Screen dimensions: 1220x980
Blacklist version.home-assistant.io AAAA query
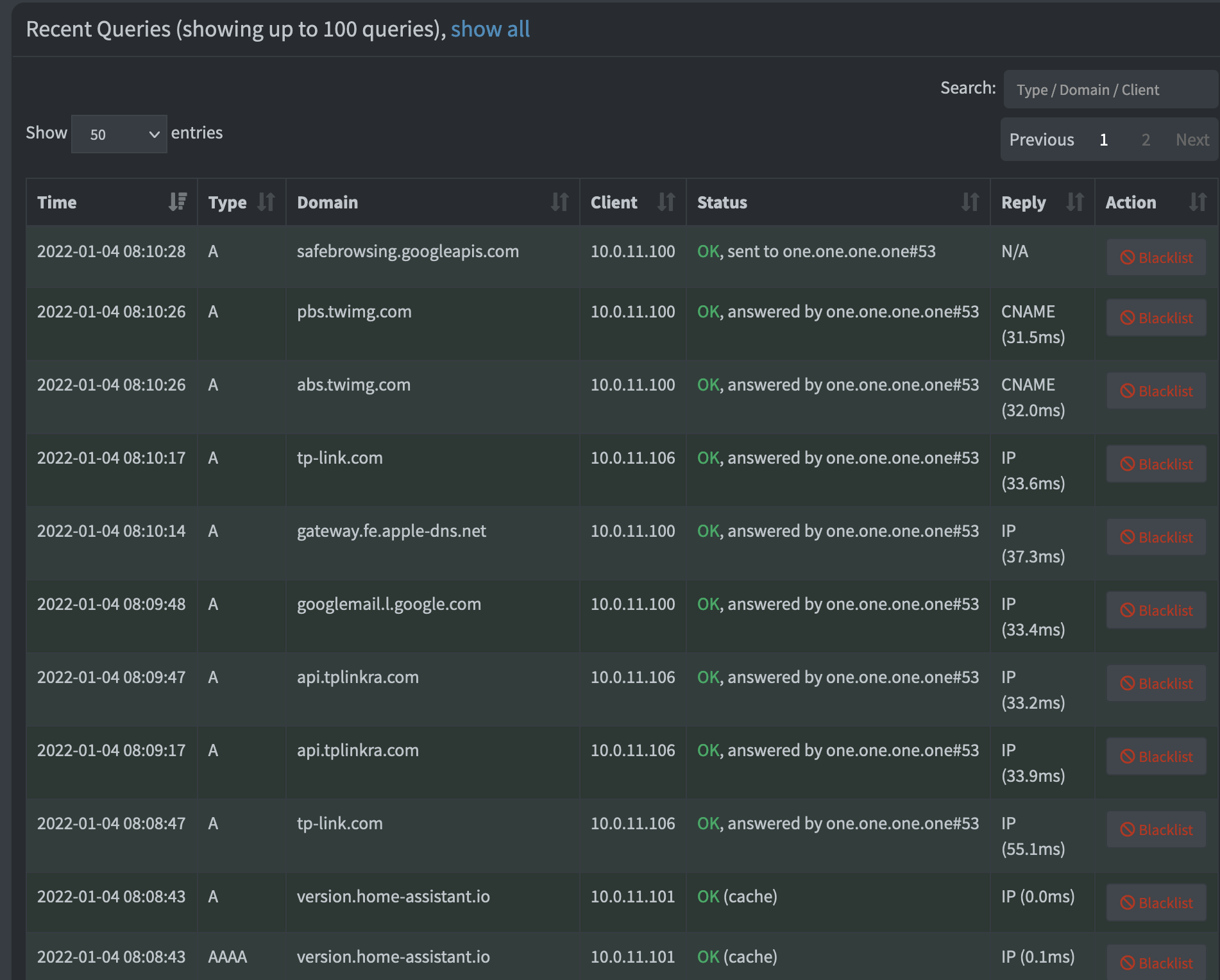coord(1156,962)
